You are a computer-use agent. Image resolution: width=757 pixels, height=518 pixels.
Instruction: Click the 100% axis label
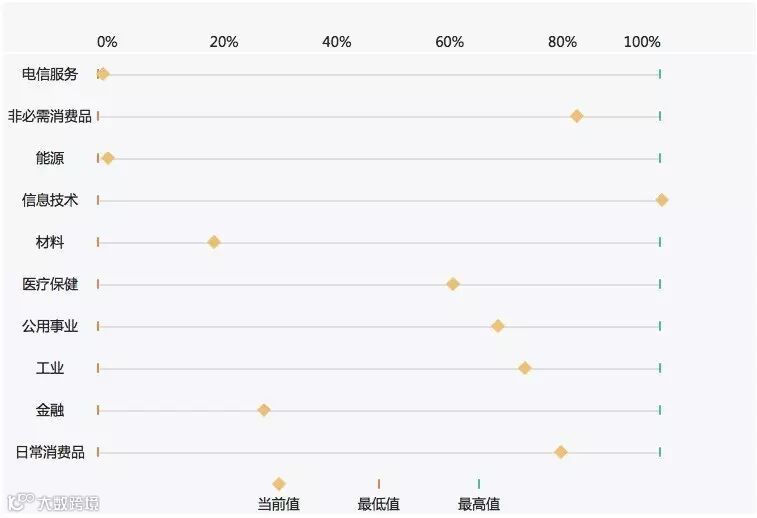642,42
